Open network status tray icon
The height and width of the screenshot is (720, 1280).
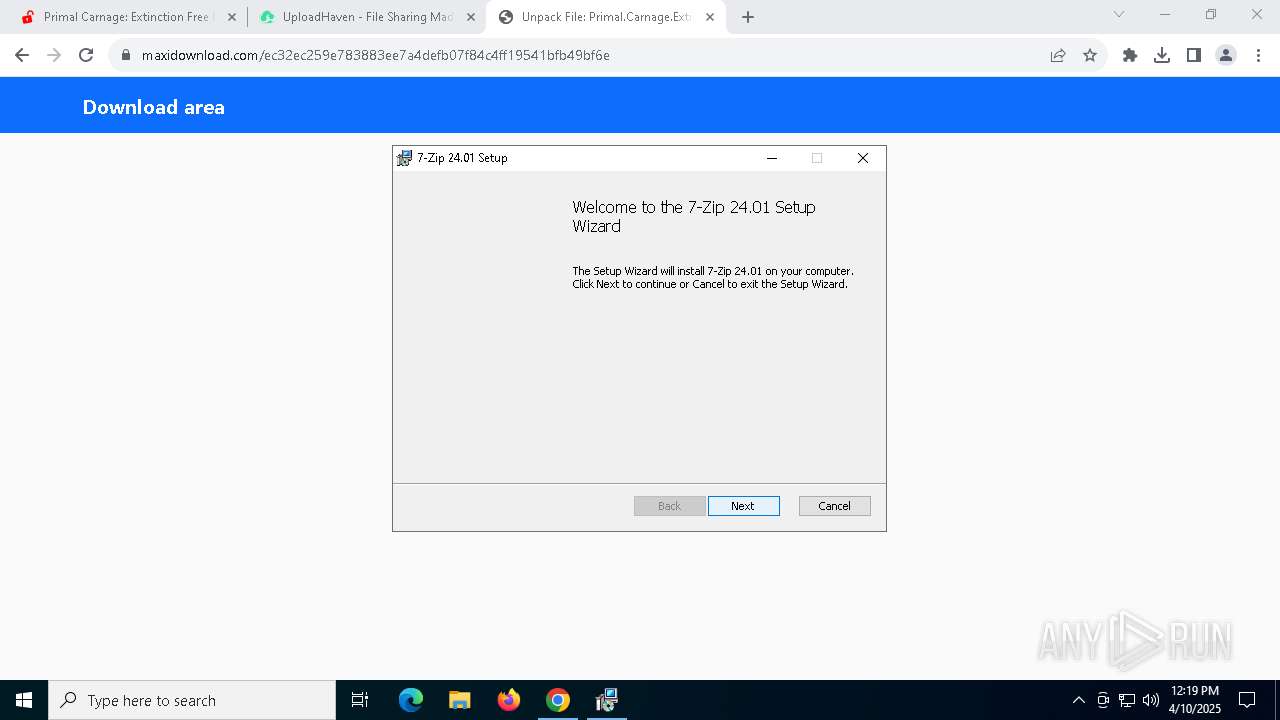point(1127,700)
